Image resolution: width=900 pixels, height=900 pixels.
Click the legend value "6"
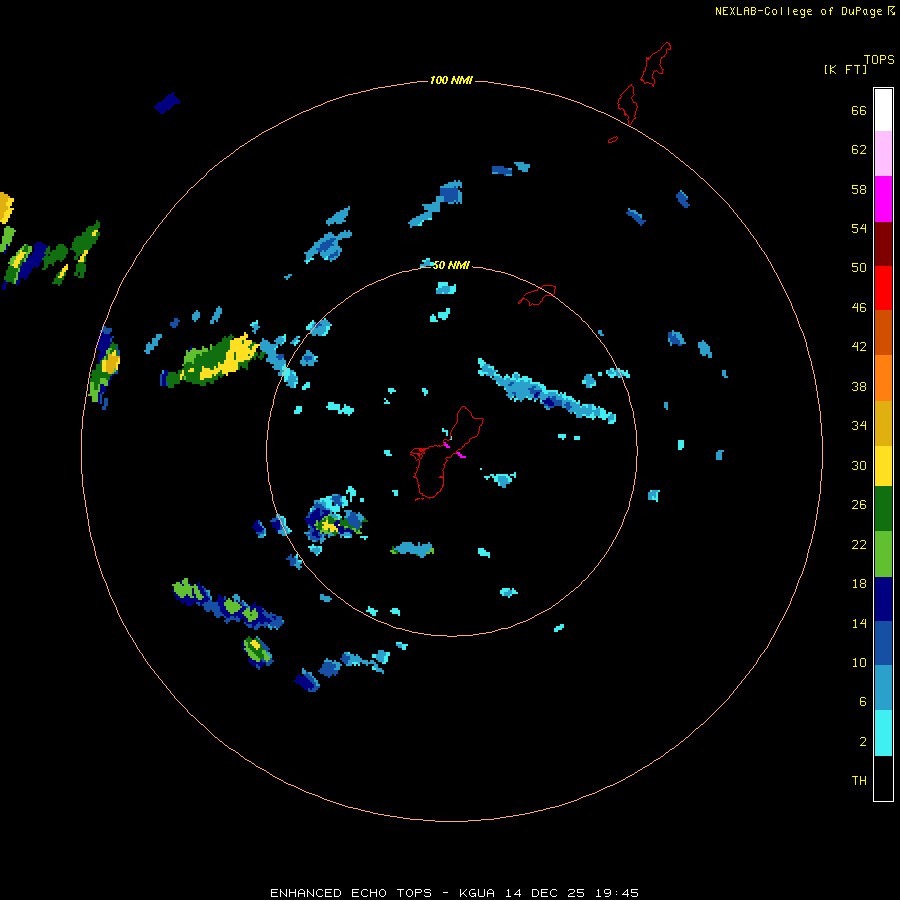(x=863, y=702)
